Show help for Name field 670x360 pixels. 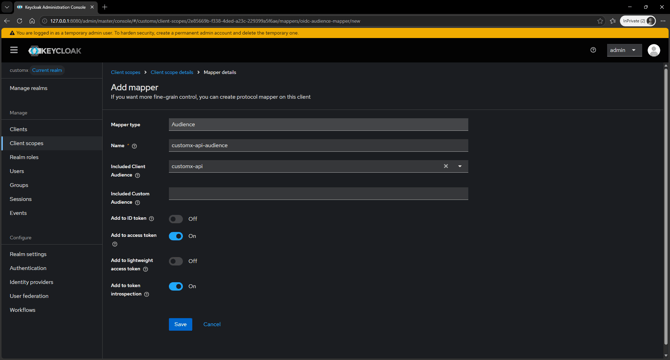point(134,146)
